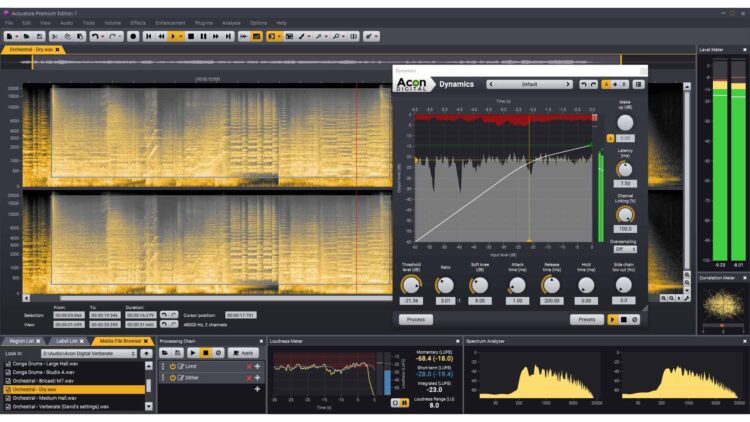Undo the parameter change in the Dynamics plugin

click(583, 84)
